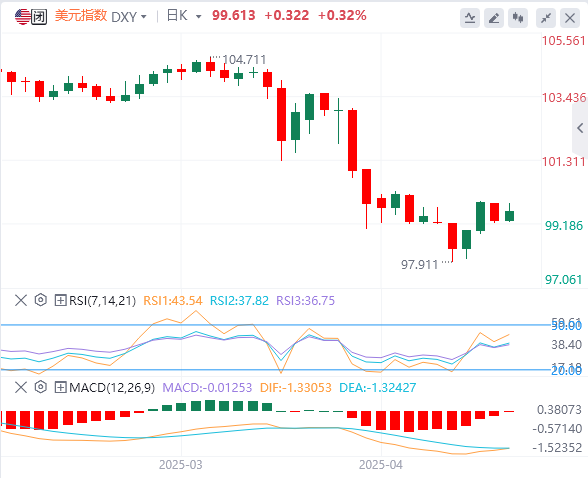588x478 pixels.
Task: Select the drawing pencil tool
Action: [x=494, y=18]
